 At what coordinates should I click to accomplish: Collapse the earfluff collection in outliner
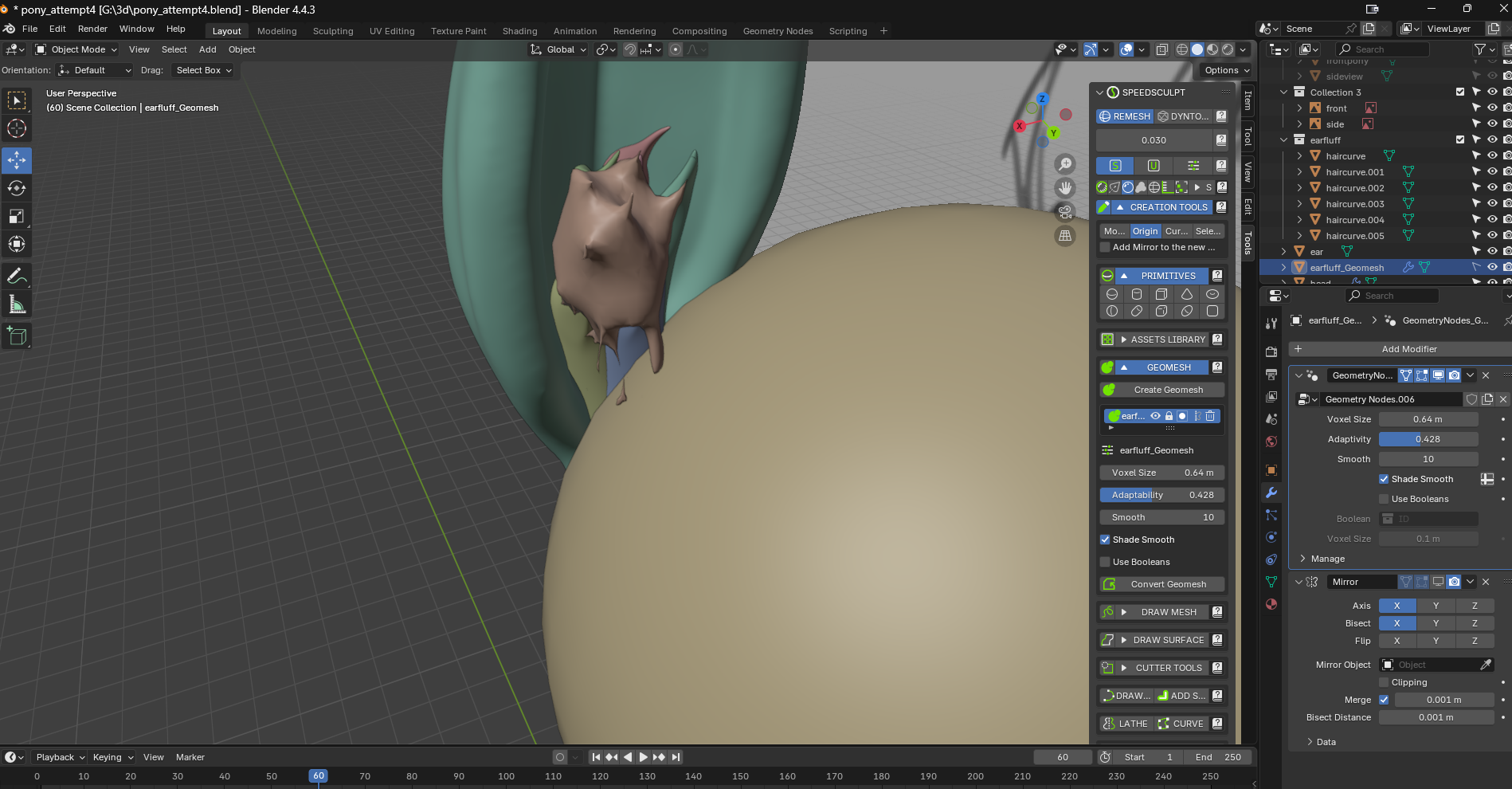[1283, 140]
